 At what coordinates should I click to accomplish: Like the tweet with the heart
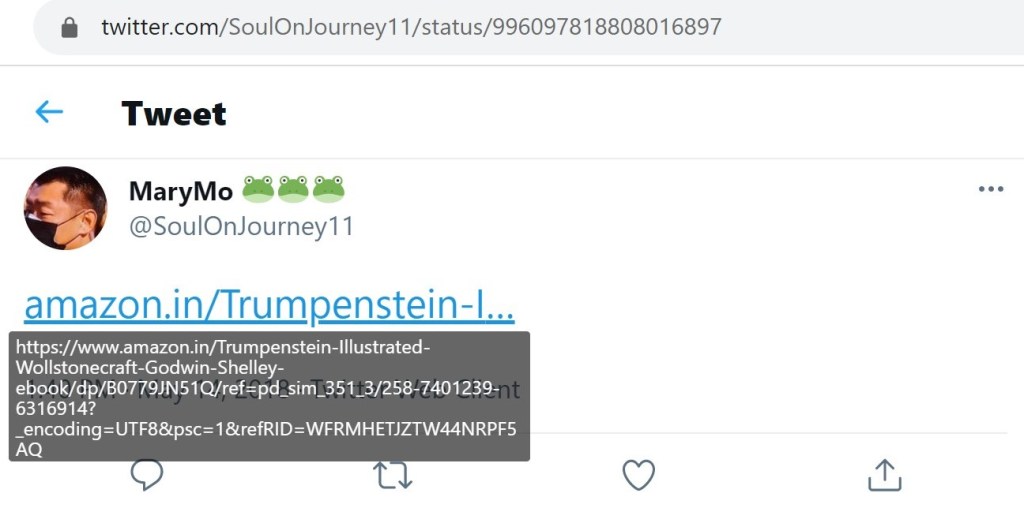point(638,475)
